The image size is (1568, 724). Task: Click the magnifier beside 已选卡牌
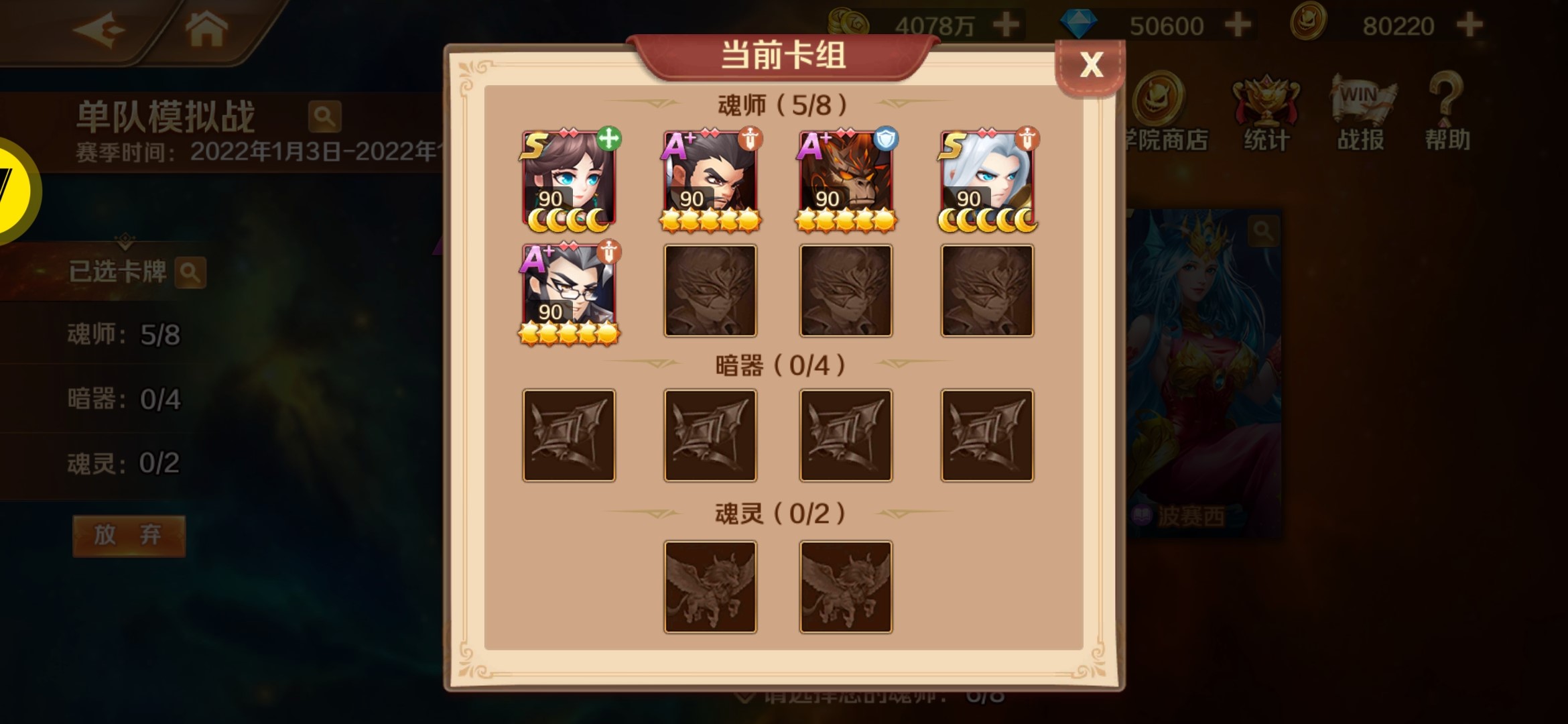[x=190, y=273]
